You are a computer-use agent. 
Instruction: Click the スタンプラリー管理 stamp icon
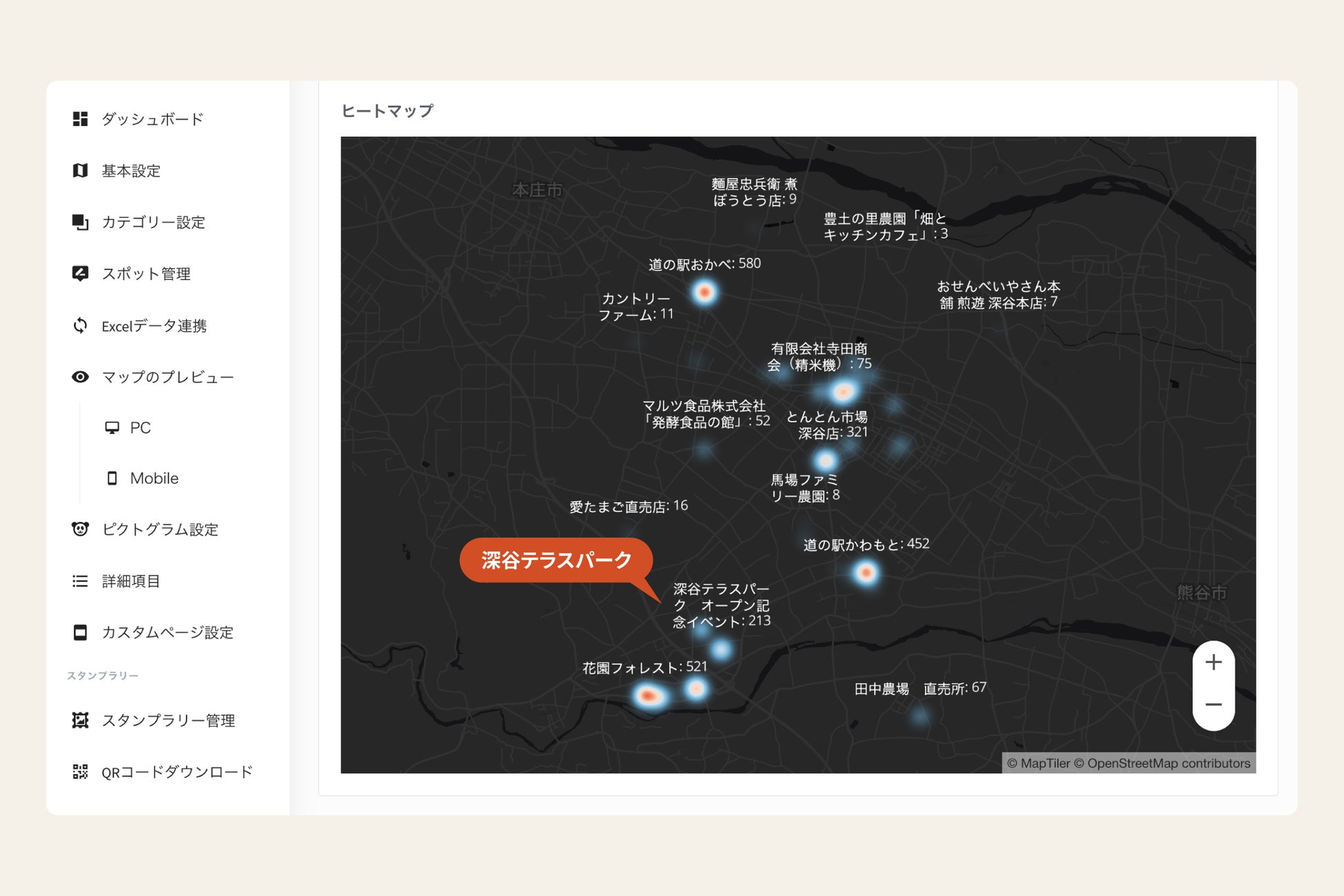pos(81,720)
